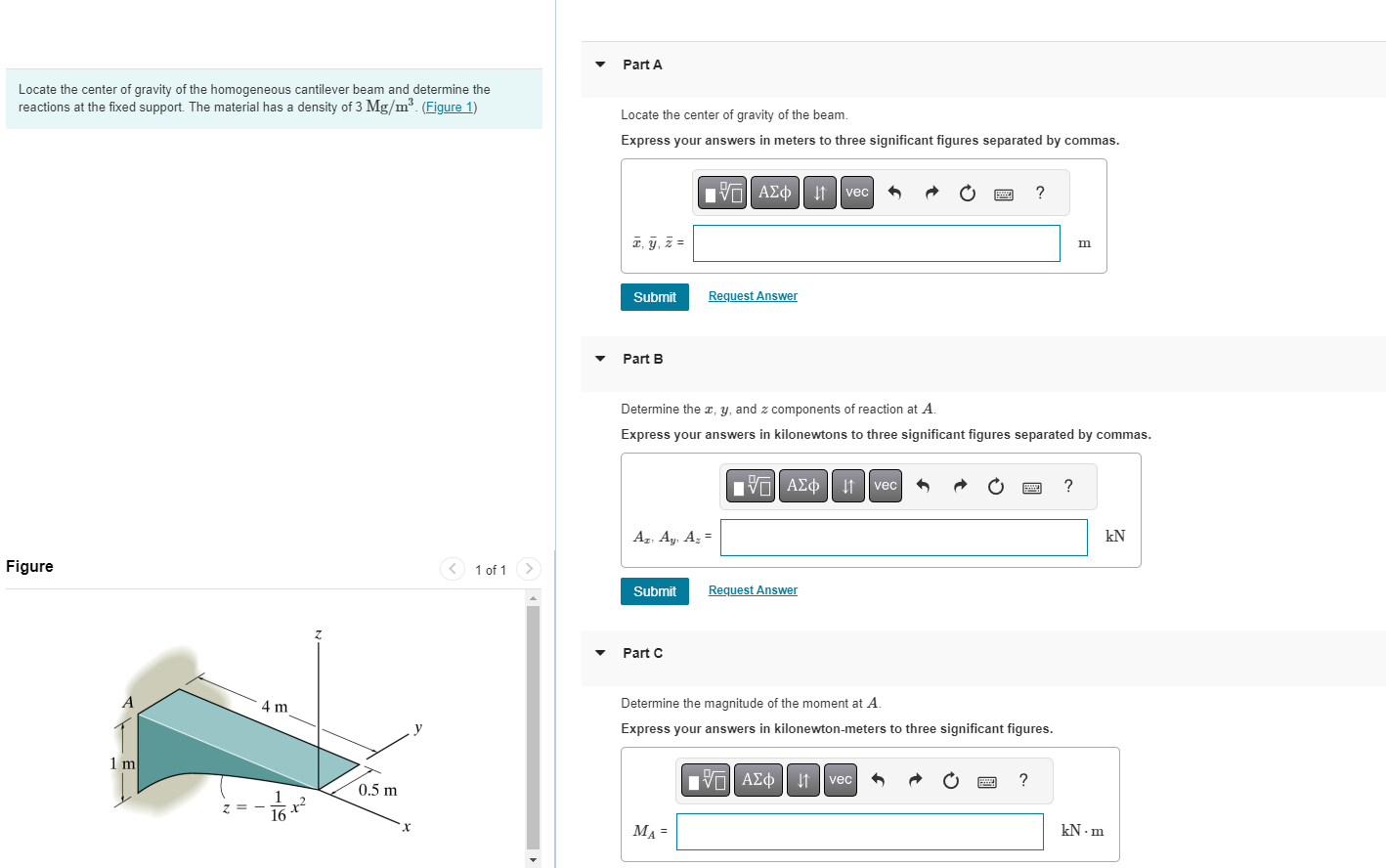Open the equation template palette in Part A

point(721,192)
